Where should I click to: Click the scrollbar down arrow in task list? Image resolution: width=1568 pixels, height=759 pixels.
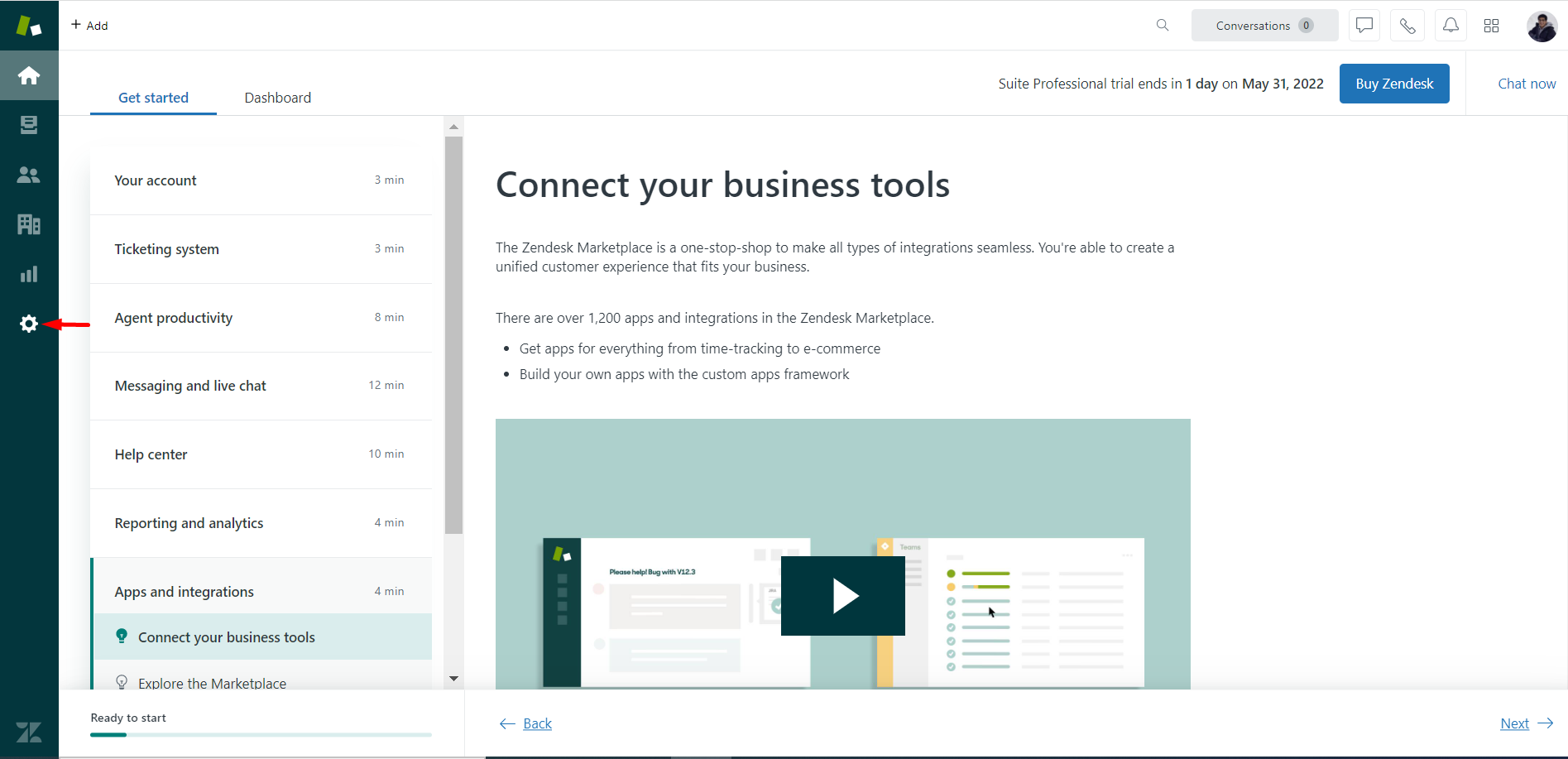pos(453,679)
